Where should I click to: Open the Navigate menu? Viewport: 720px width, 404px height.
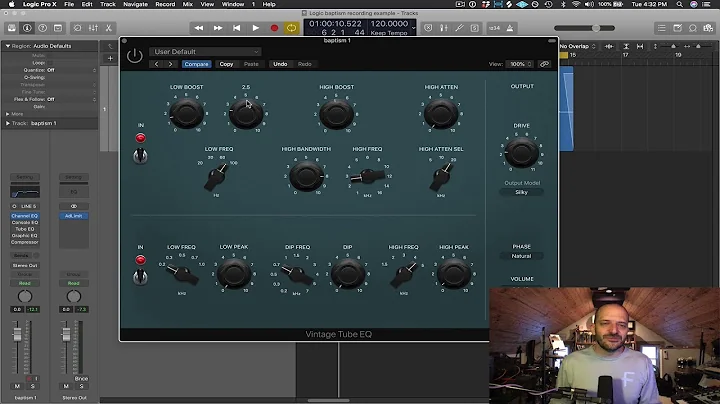[135, 4]
